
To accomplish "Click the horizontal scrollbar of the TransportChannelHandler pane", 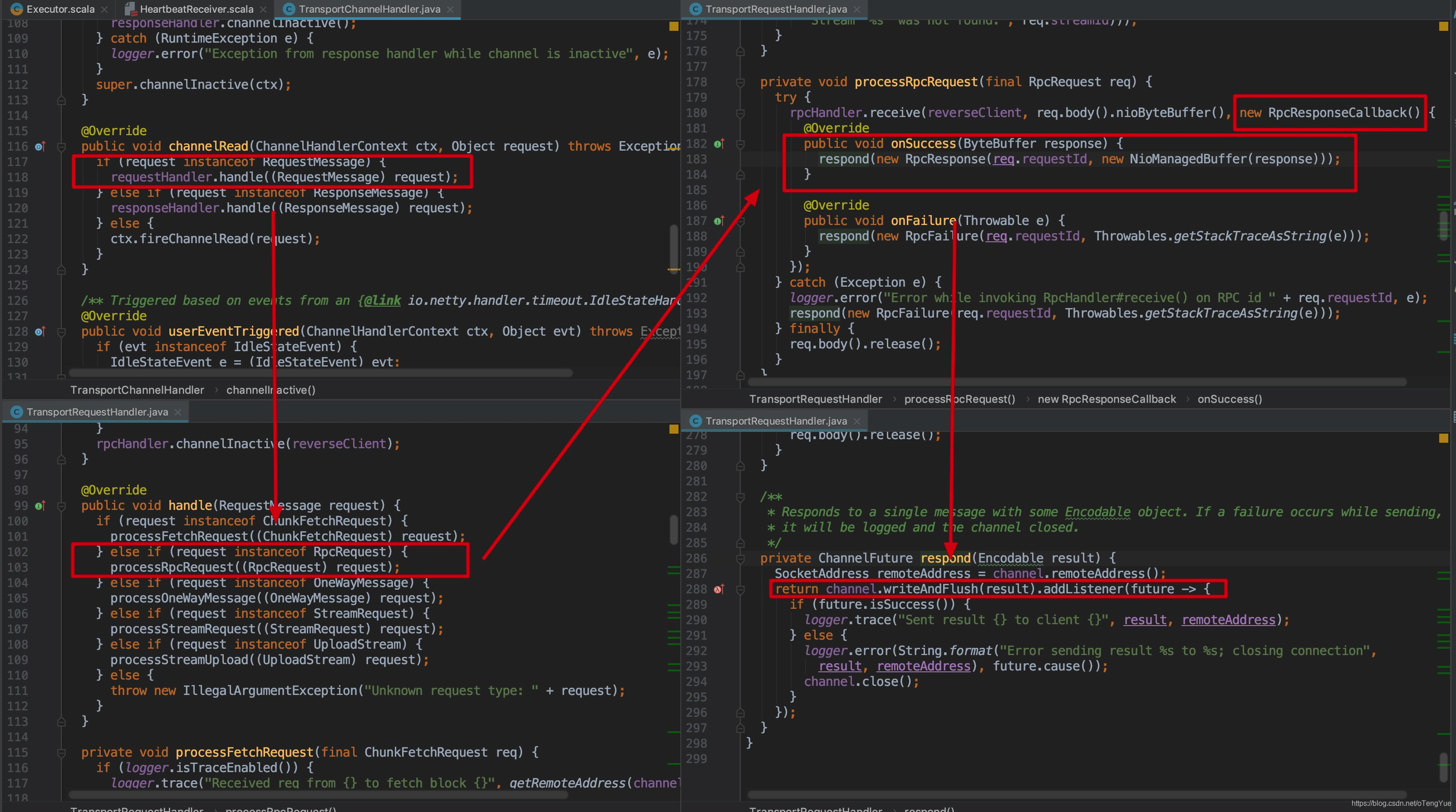I will coord(320,373).
